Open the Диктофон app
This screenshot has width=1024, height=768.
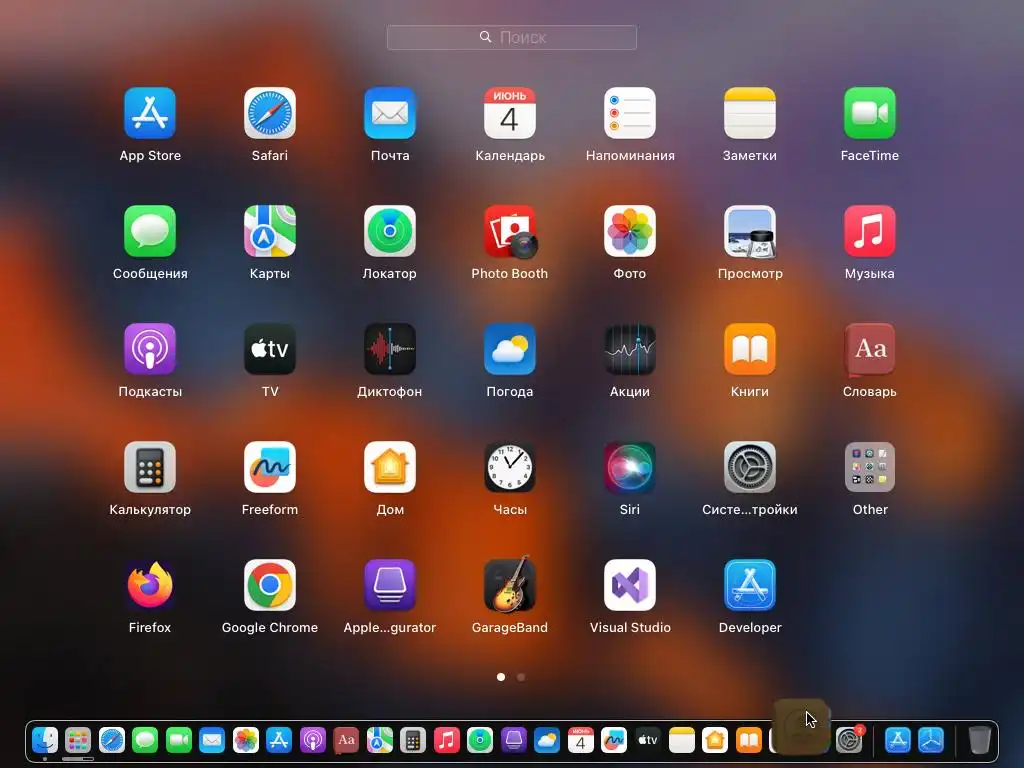coord(390,349)
